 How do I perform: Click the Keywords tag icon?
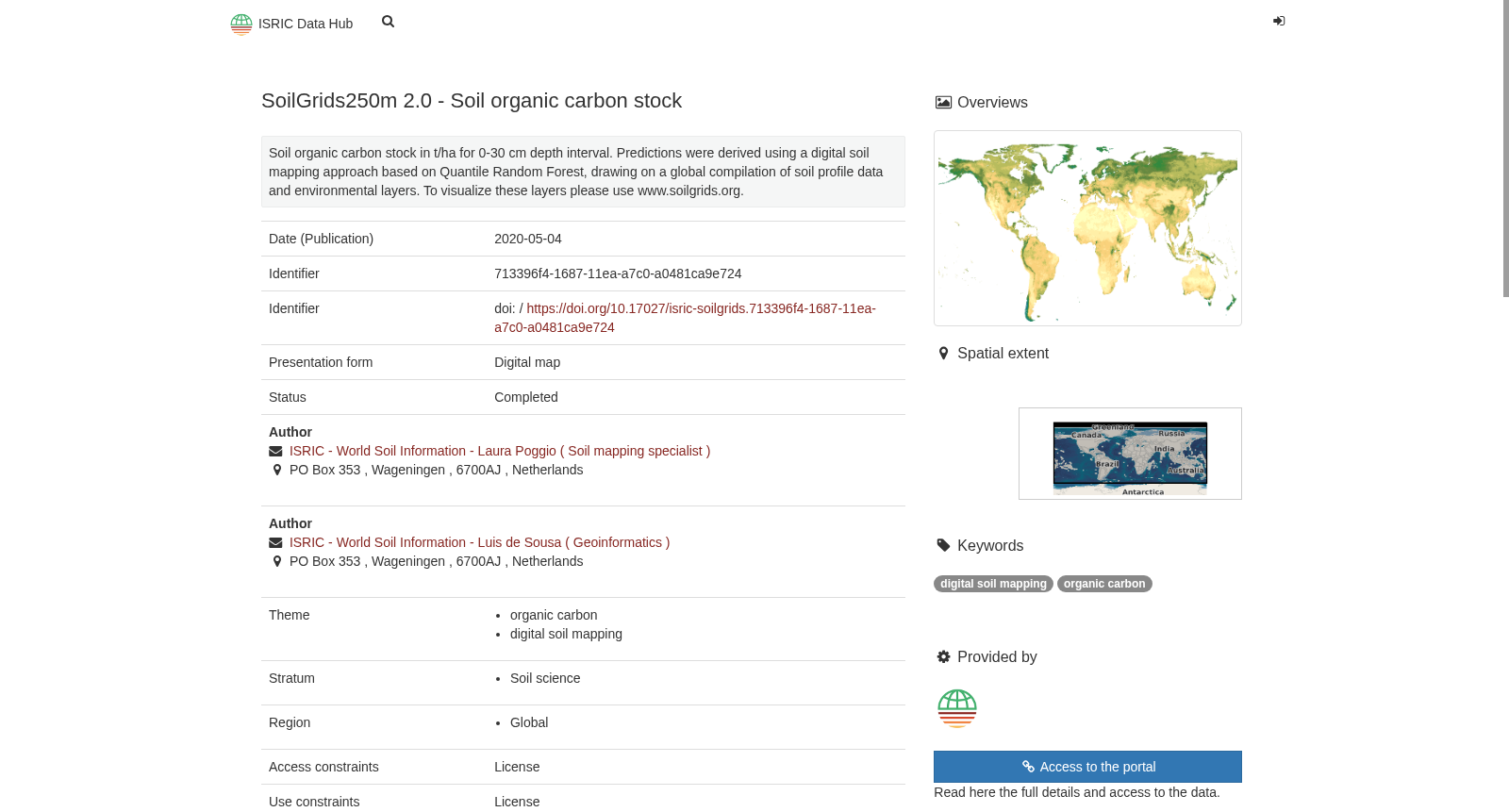pos(943,545)
